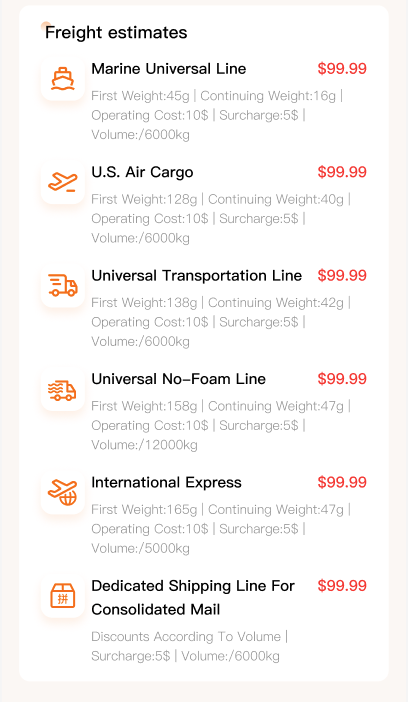
Task: Click the $99.99 price of U.S. Air Cargo
Action: [x=342, y=172]
